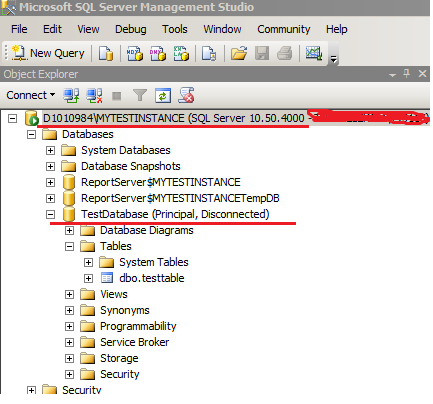Open the Edit menu
Viewport: 433px width, 404px height.
click(x=52, y=29)
